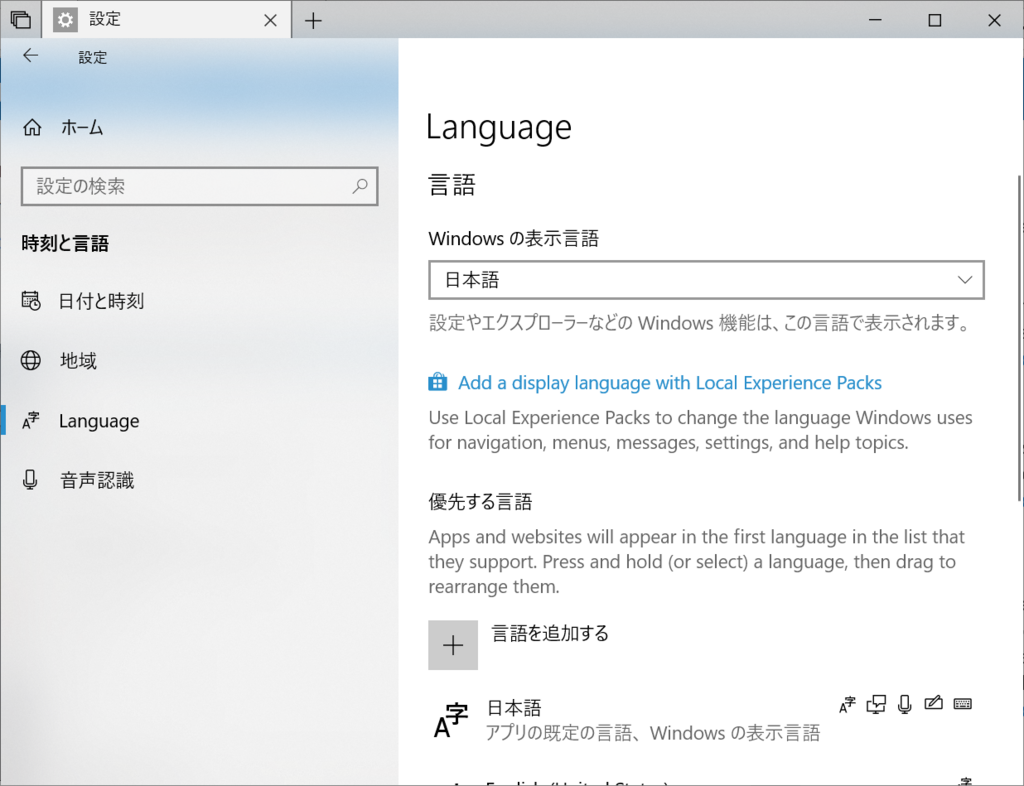1024x786 pixels.
Task: Close the 設定 tab with X
Action: [270, 21]
